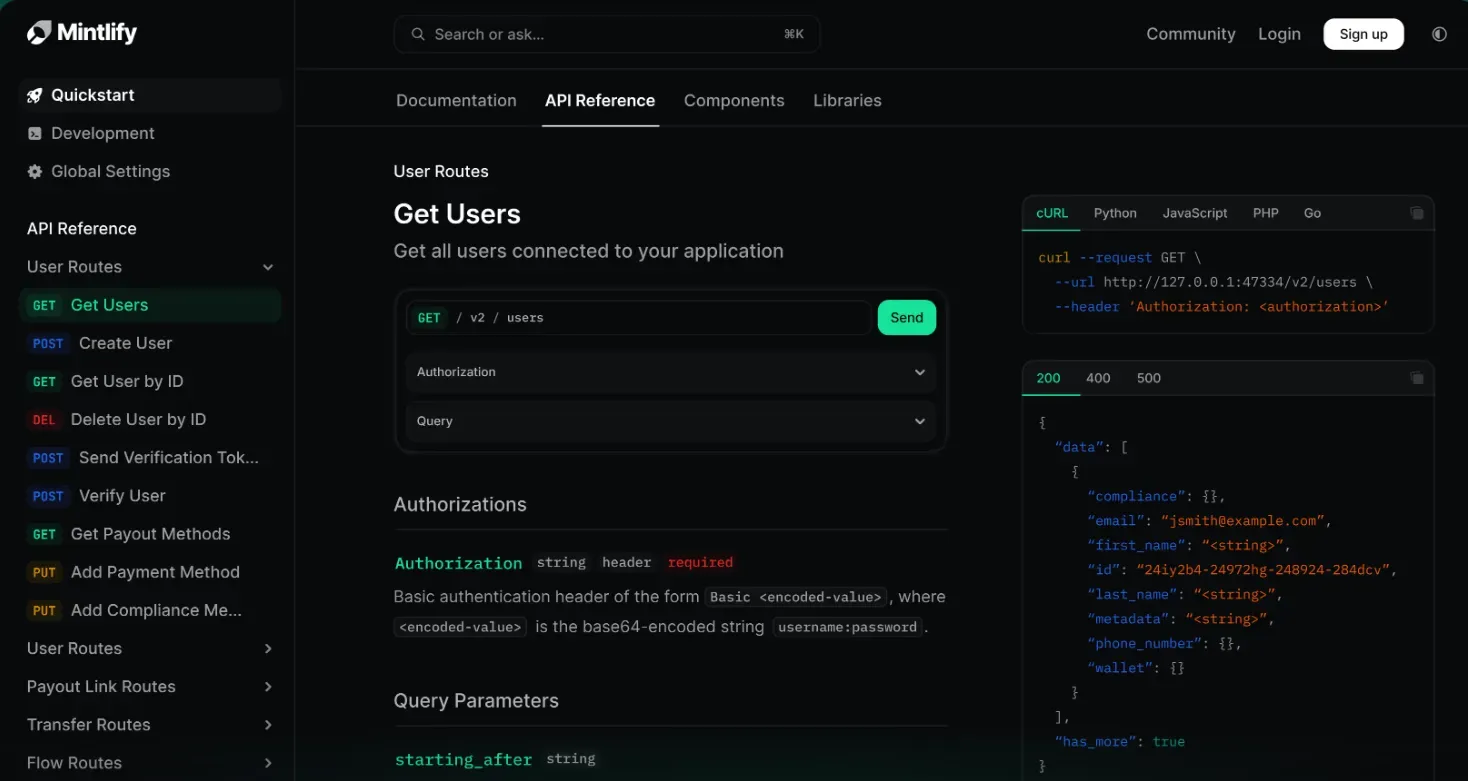Viewport: 1468px width, 781px height.
Task: Select the PHP code tab
Action: [1266, 213]
